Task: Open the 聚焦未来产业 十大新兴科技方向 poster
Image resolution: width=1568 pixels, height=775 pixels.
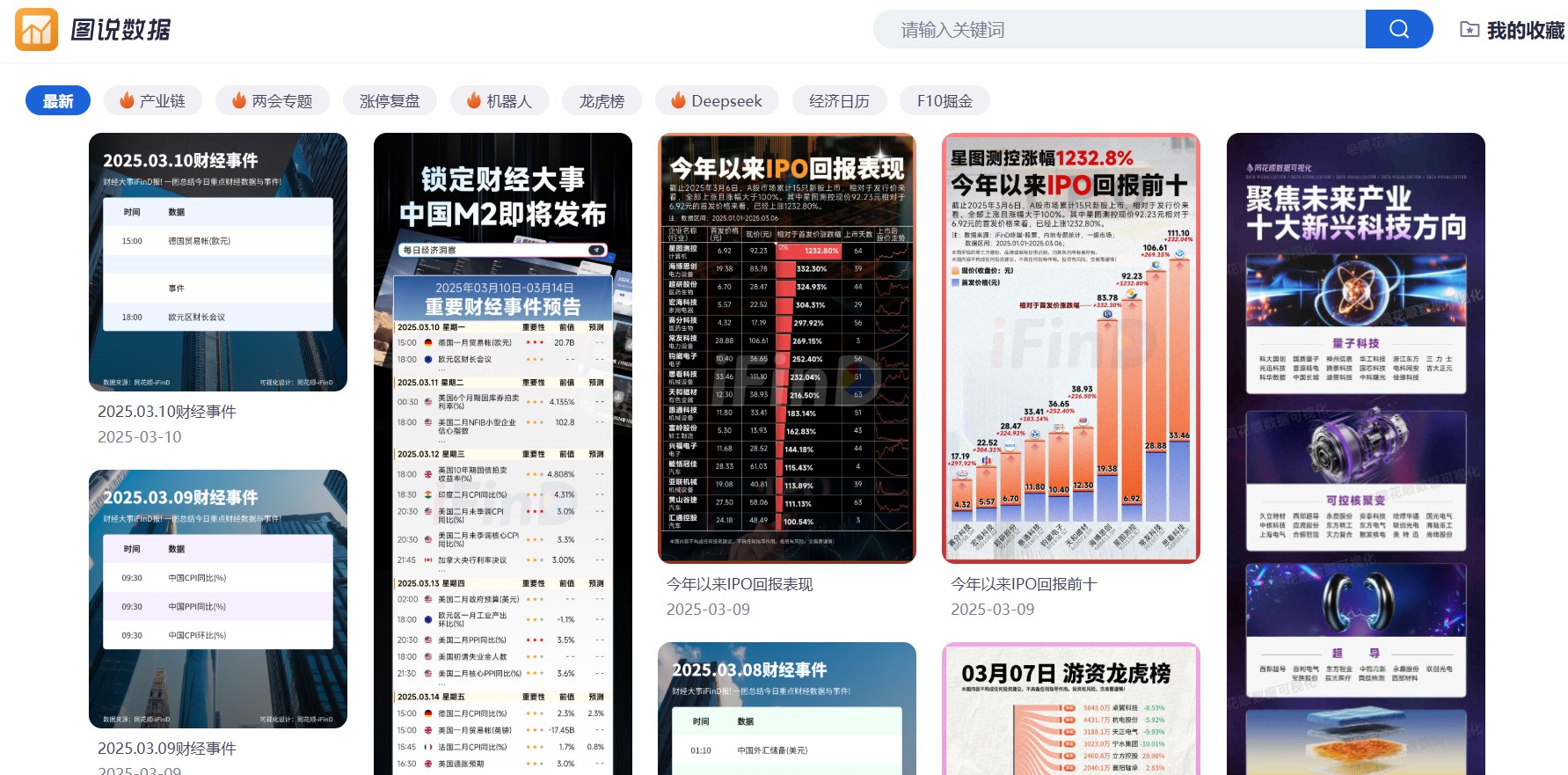Action: 1356,454
